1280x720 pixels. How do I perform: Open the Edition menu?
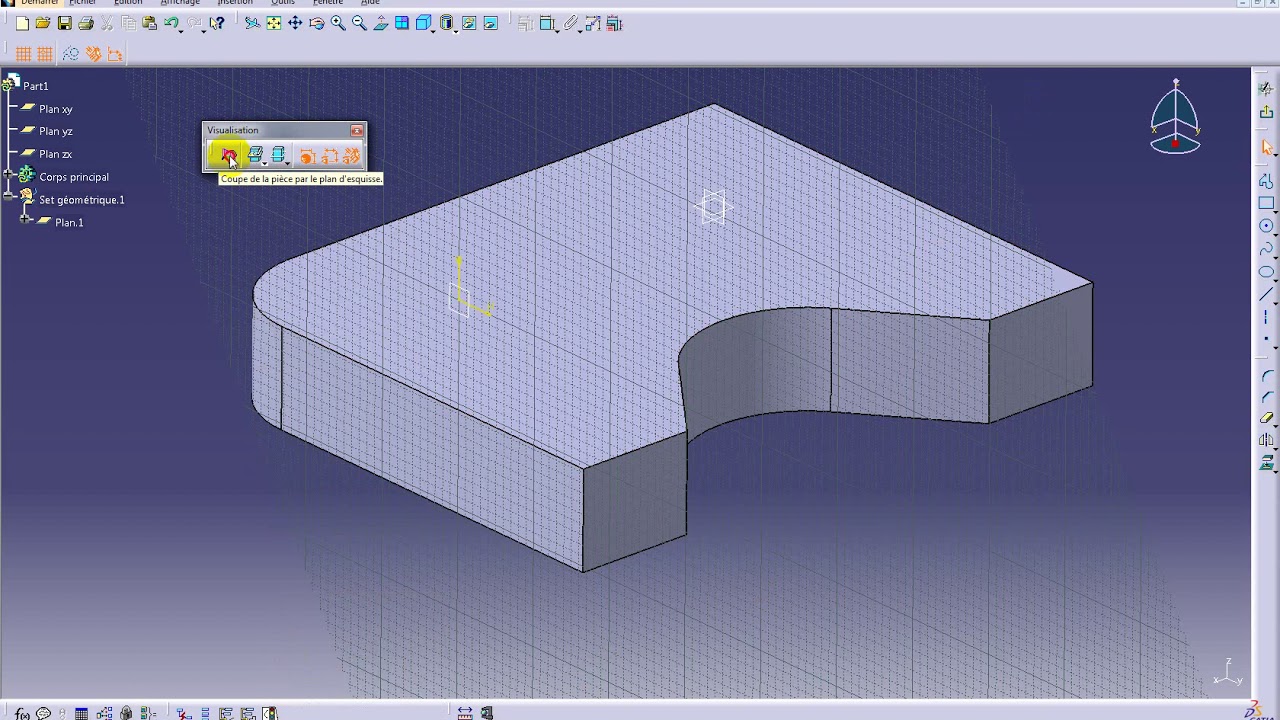128,3
